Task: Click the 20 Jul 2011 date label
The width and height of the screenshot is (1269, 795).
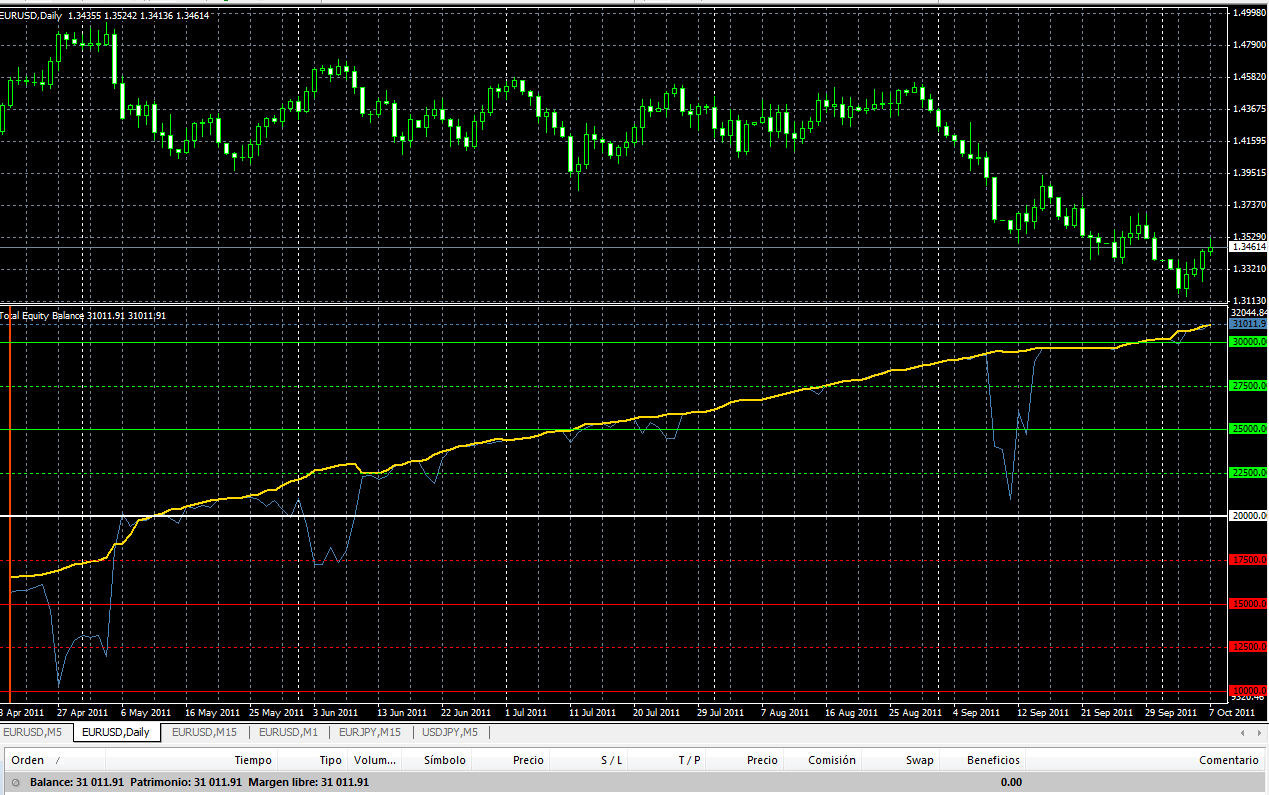Action: coord(657,713)
